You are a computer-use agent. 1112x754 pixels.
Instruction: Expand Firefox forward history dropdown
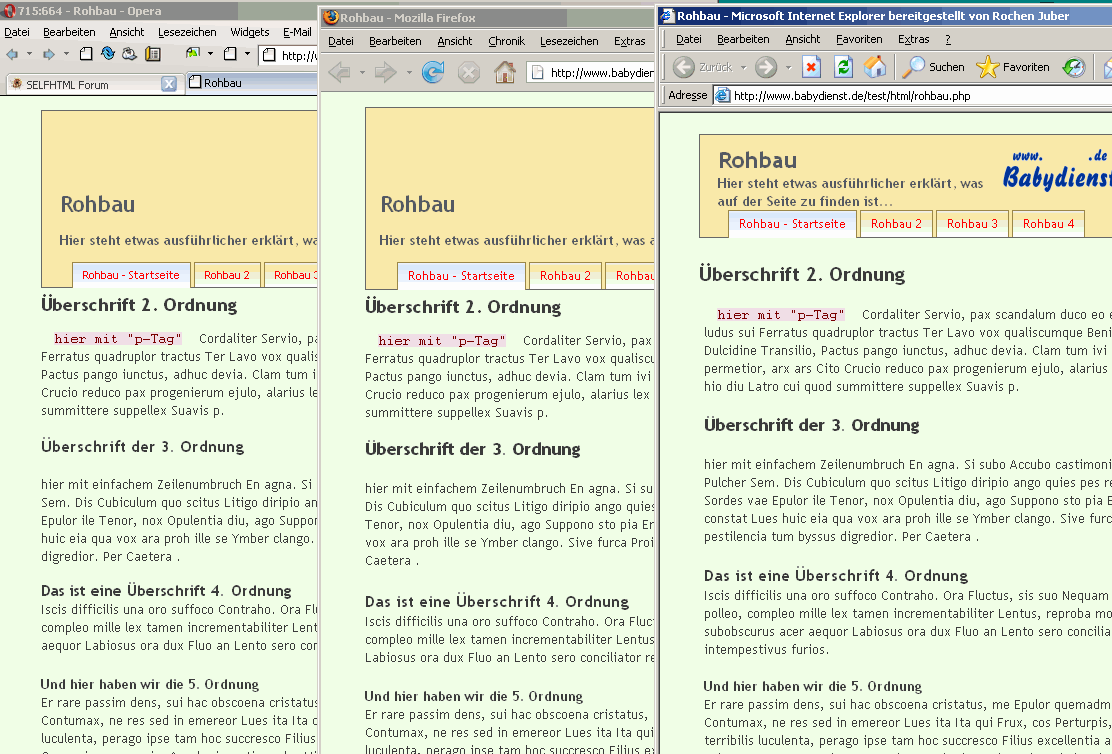(x=408, y=72)
